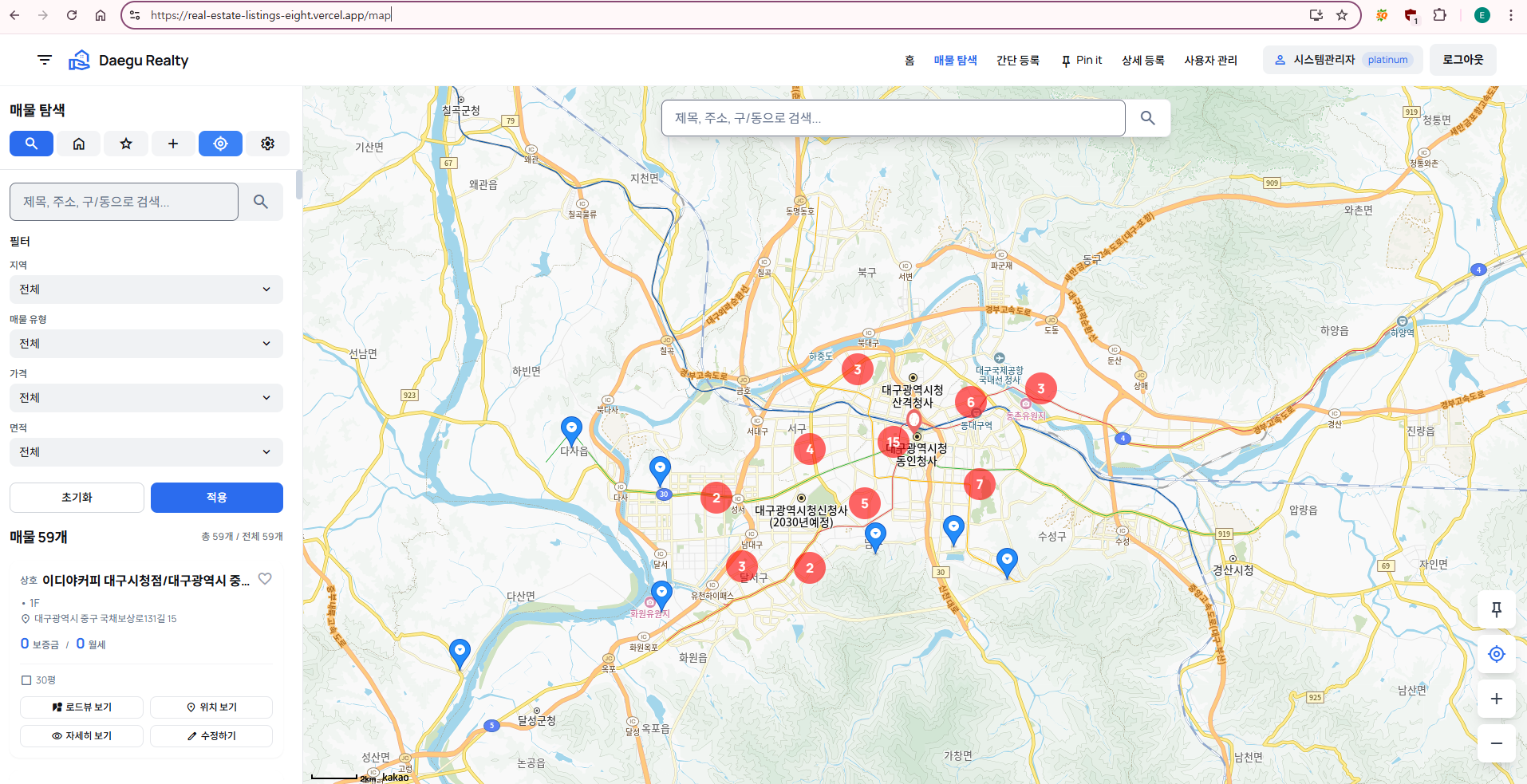The height and width of the screenshot is (784, 1527).
Task: Open the 매물 유형 dropdown
Action: [146, 344]
